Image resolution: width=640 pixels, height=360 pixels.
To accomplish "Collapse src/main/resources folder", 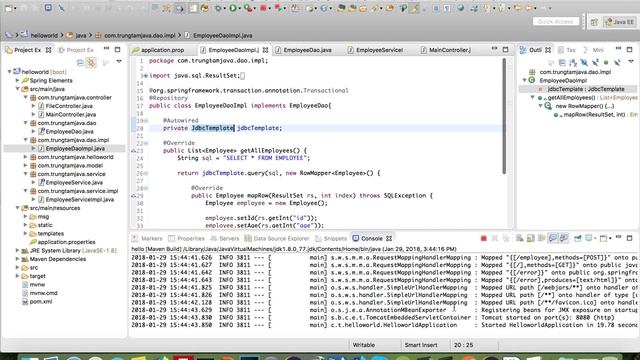I will 18,208.
